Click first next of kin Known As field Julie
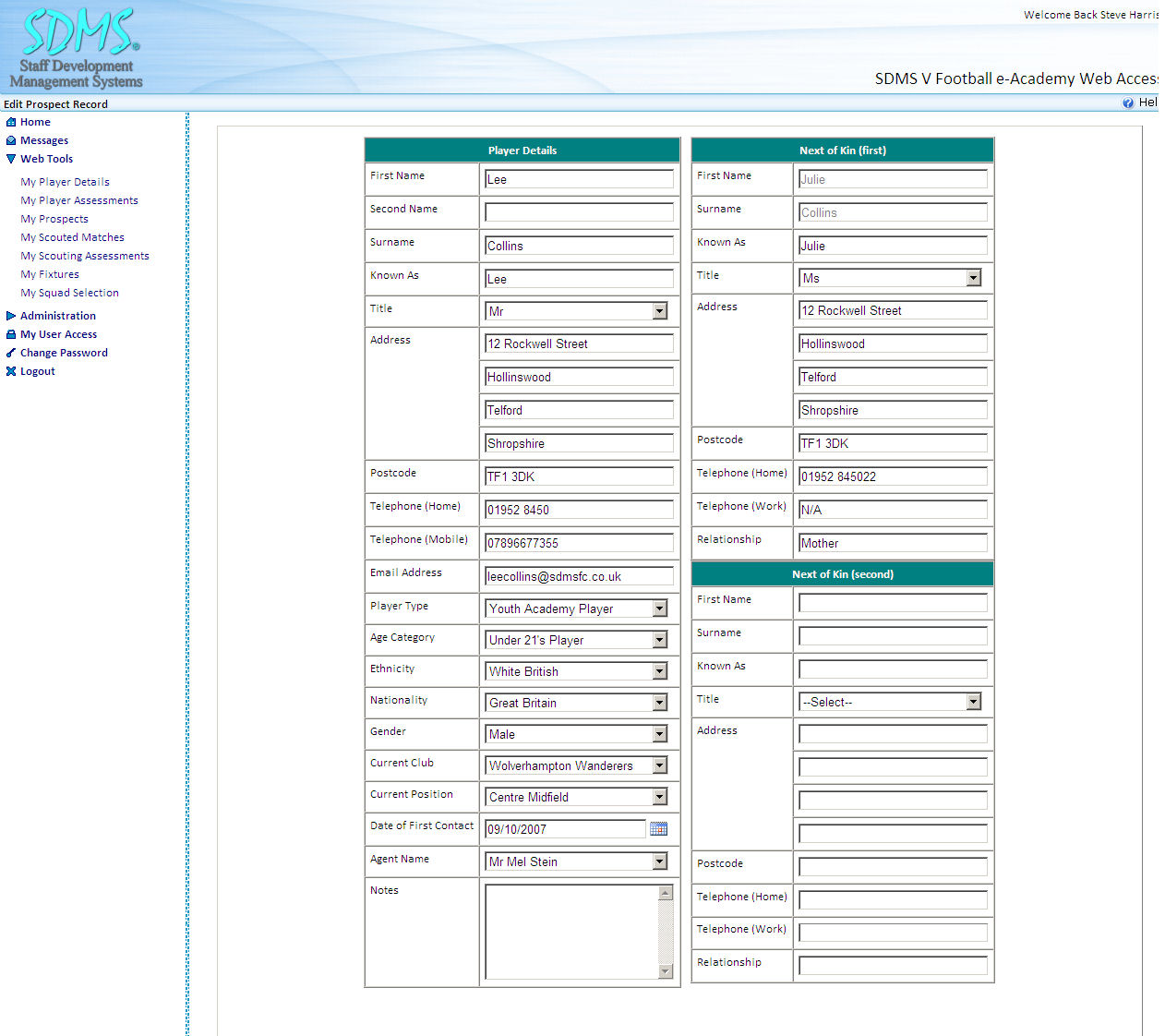1165x1036 pixels. (x=894, y=246)
